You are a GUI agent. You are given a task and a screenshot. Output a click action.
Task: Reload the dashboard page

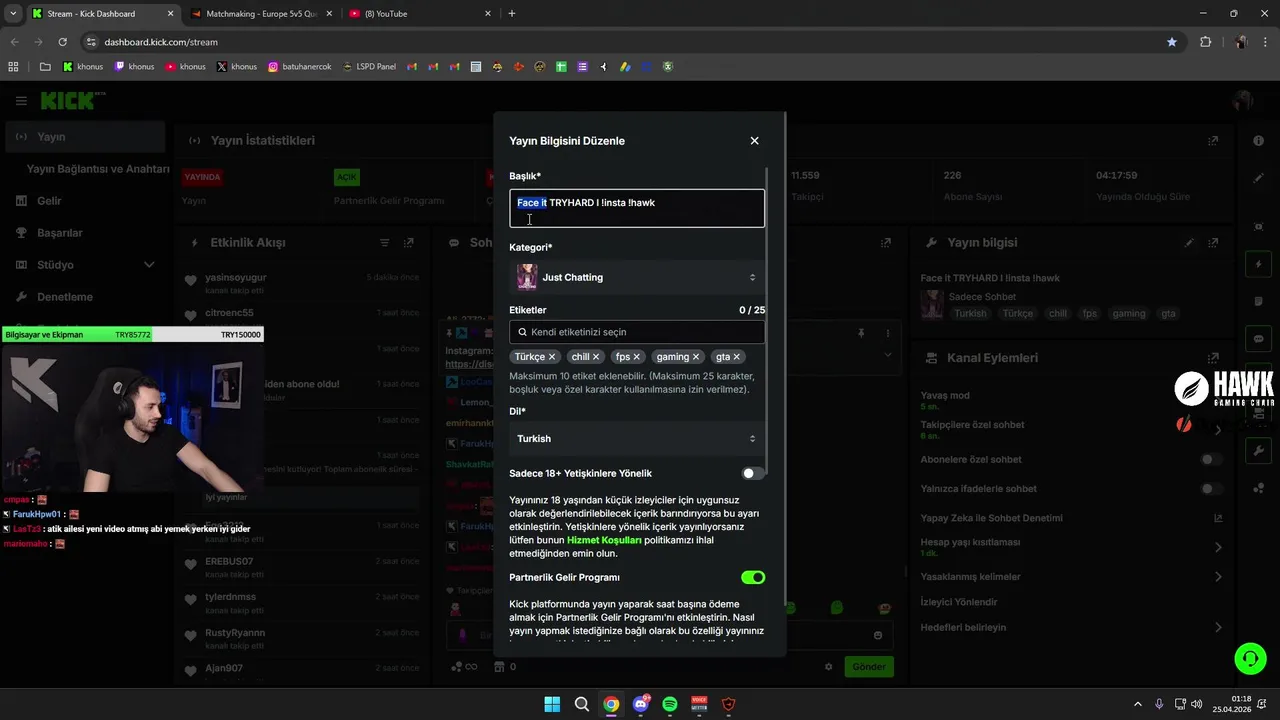pyautogui.click(x=62, y=42)
